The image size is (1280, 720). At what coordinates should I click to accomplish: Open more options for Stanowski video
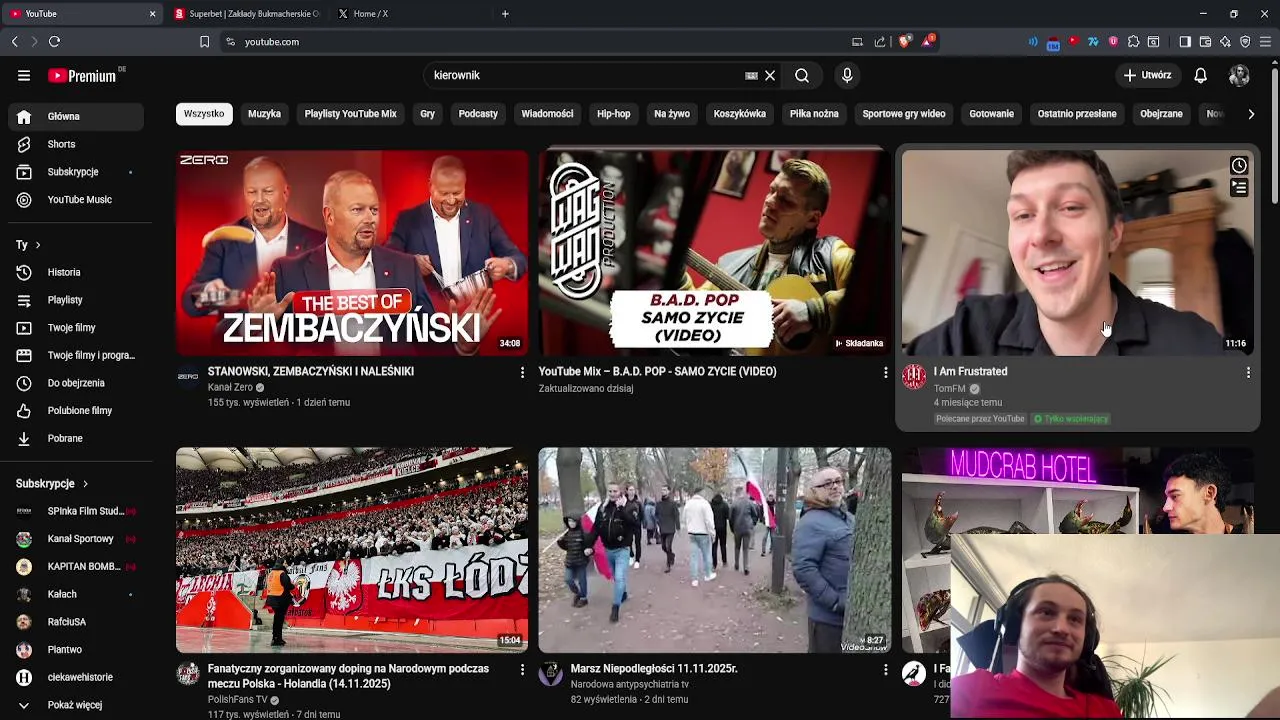click(x=522, y=372)
